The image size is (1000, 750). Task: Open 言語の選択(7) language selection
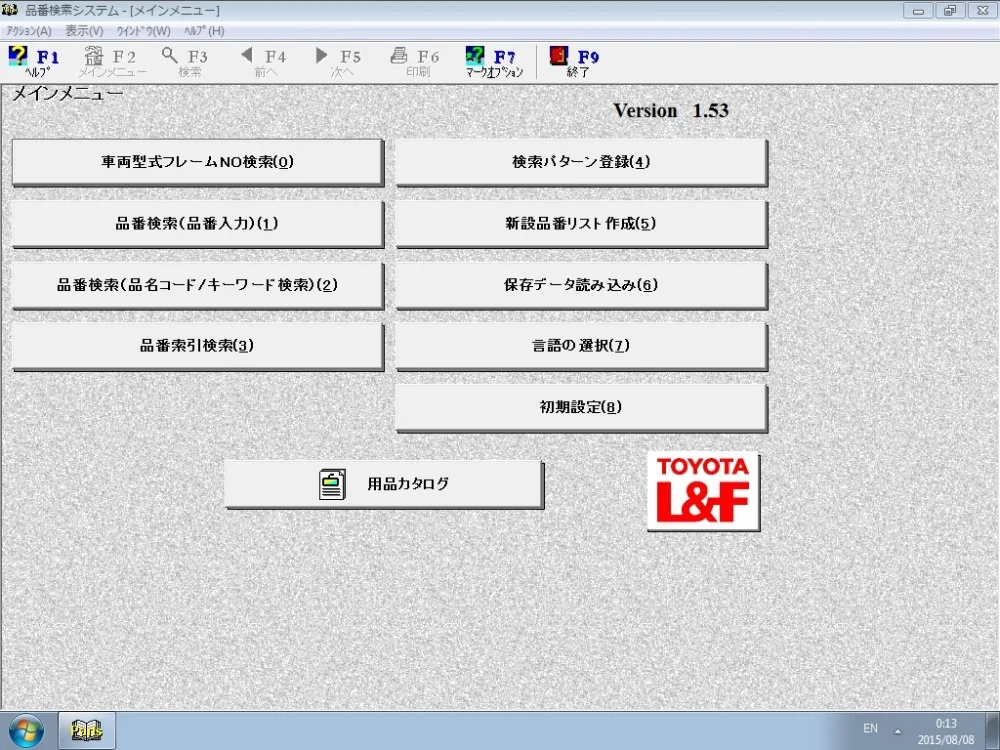tap(581, 346)
